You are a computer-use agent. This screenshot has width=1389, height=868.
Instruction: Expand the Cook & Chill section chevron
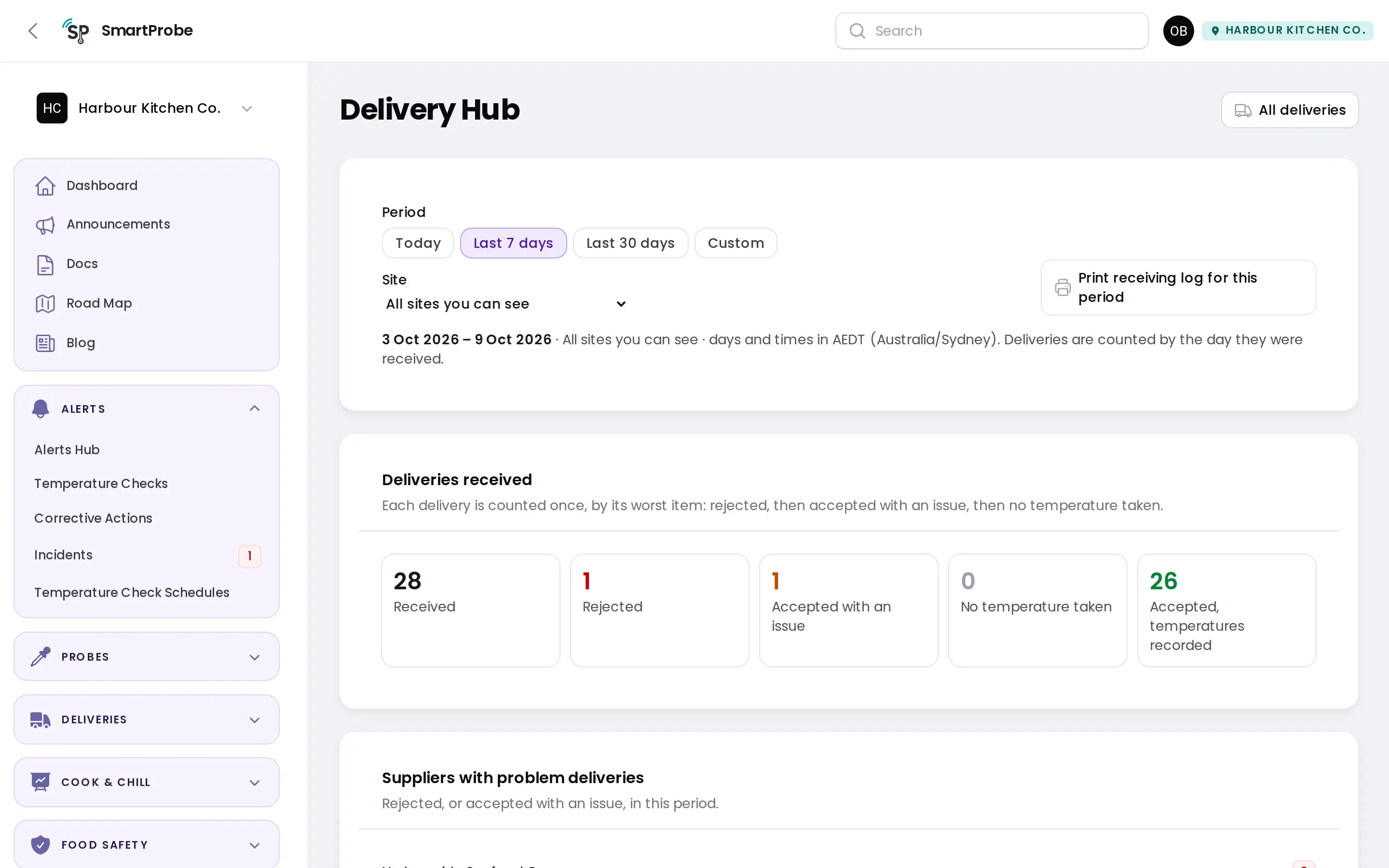(255, 783)
